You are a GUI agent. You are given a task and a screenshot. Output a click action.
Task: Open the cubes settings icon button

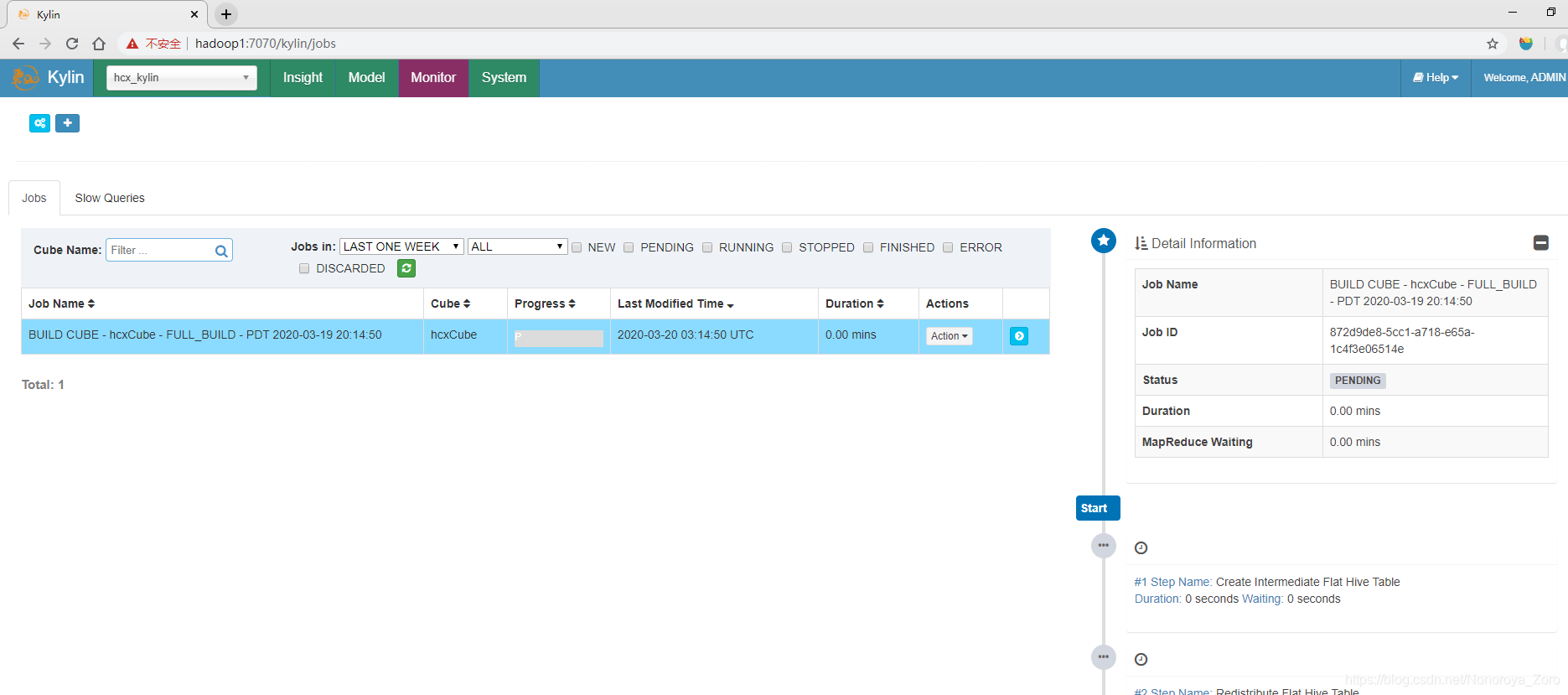[39, 123]
